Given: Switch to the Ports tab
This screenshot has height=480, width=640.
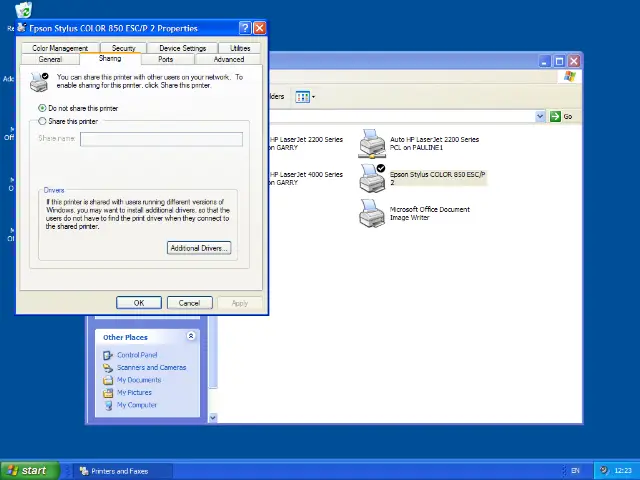Looking at the screenshot, I should pyautogui.click(x=166, y=59).
